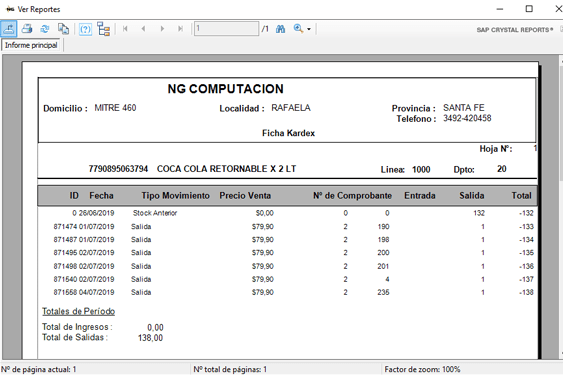Viewport: 563px width, 375px height.
Task: Click the page number input field
Action: tap(226, 29)
